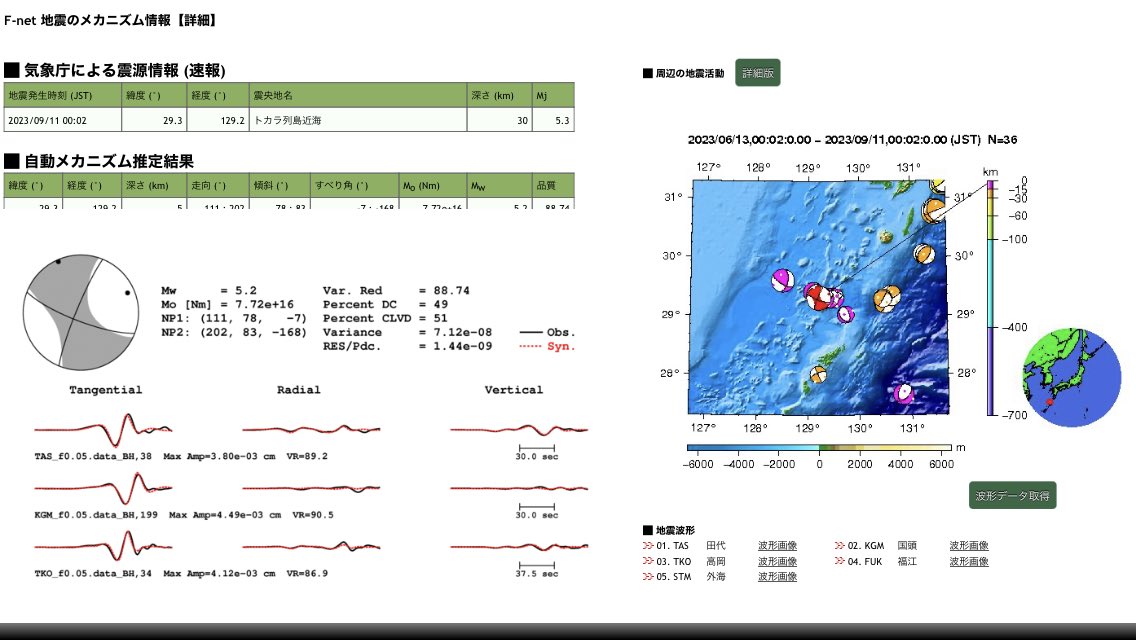This screenshot has width=1136, height=640.
Task: Click the 'Mo (Nm)' column header
Action: 433,186
